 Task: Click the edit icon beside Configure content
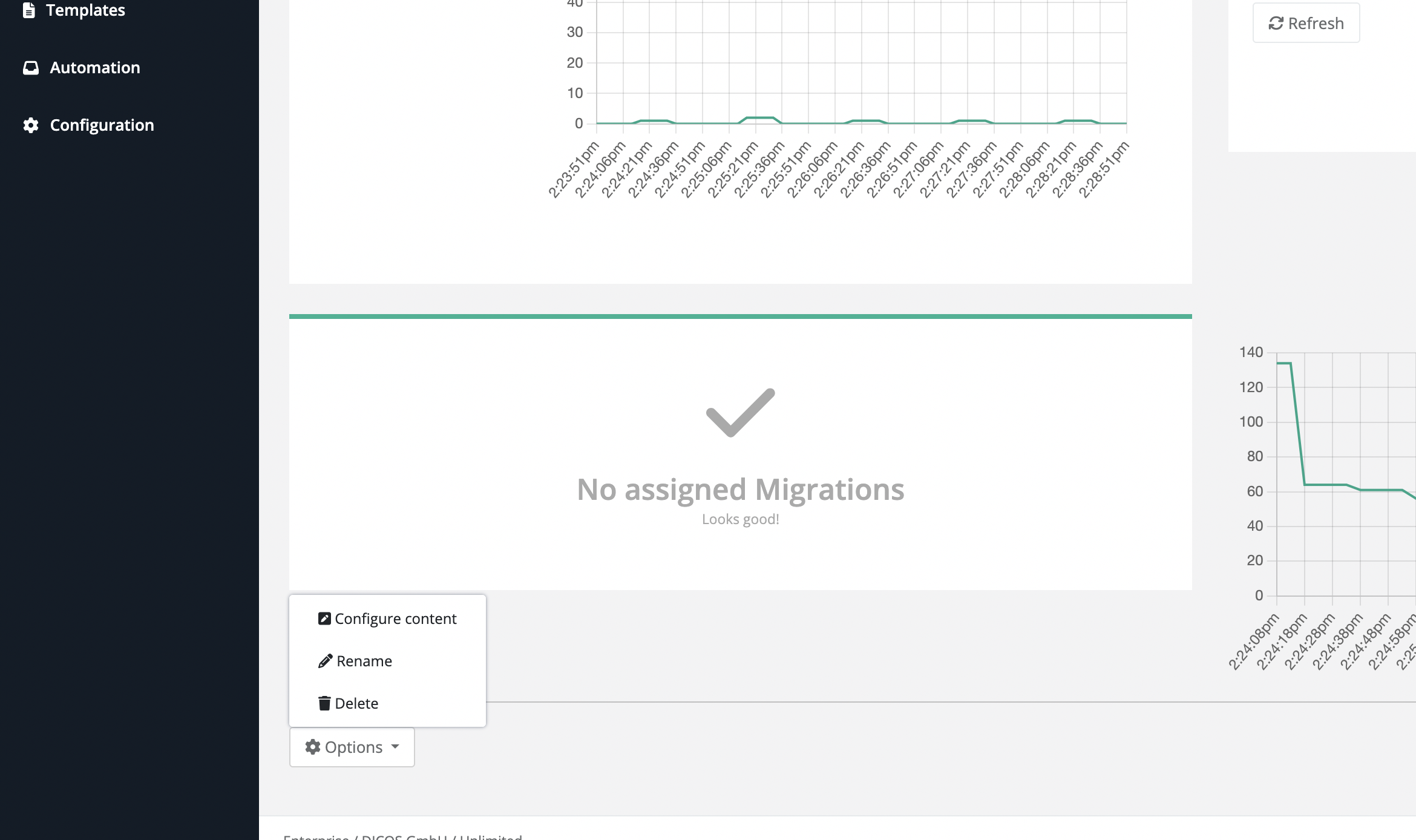325,618
